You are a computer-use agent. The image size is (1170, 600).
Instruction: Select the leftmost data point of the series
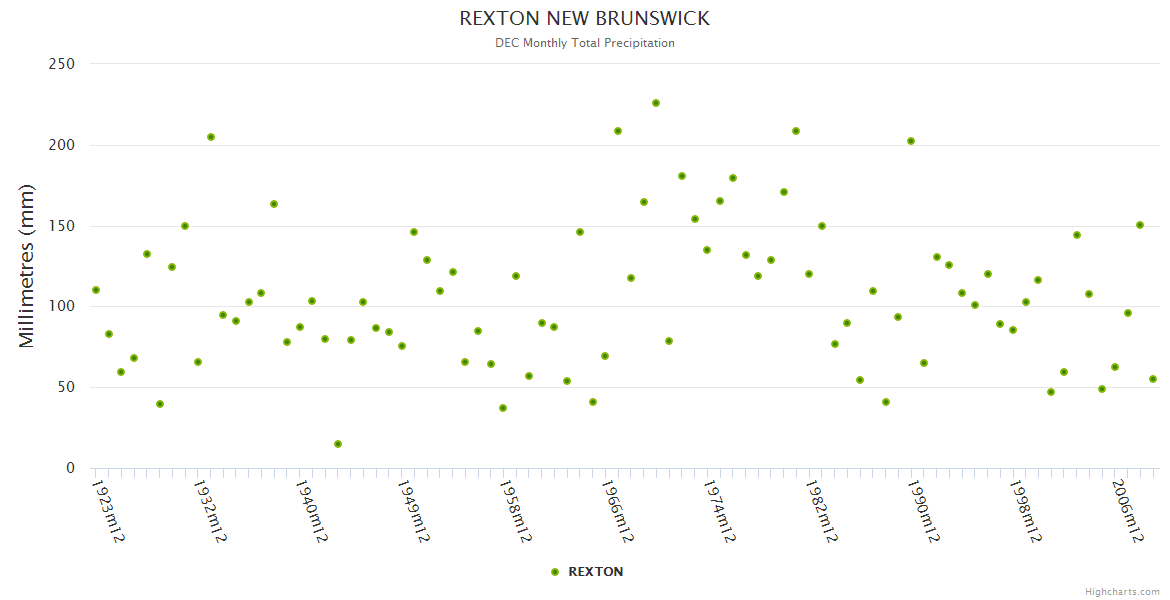point(96,290)
